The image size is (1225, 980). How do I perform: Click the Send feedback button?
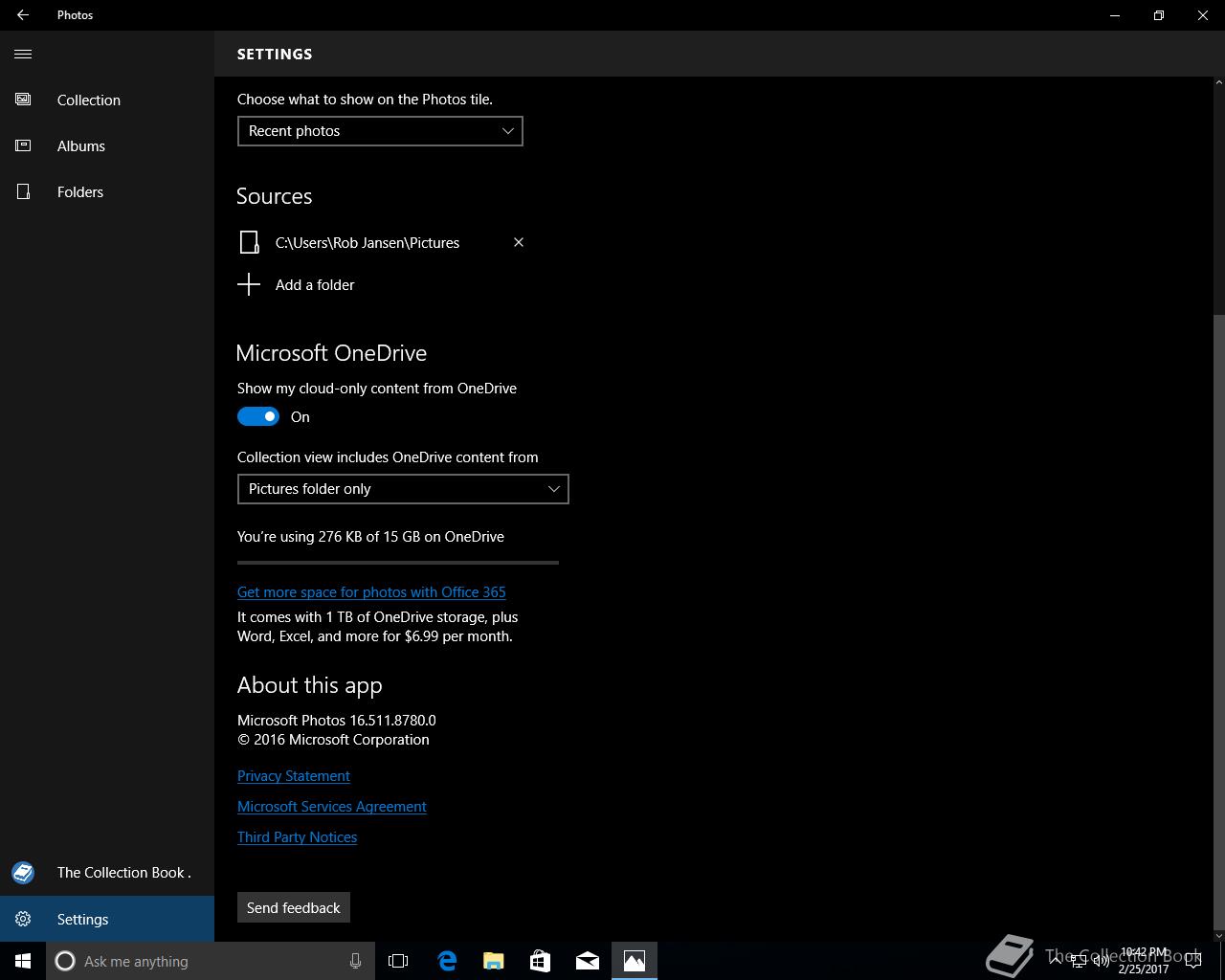point(294,907)
